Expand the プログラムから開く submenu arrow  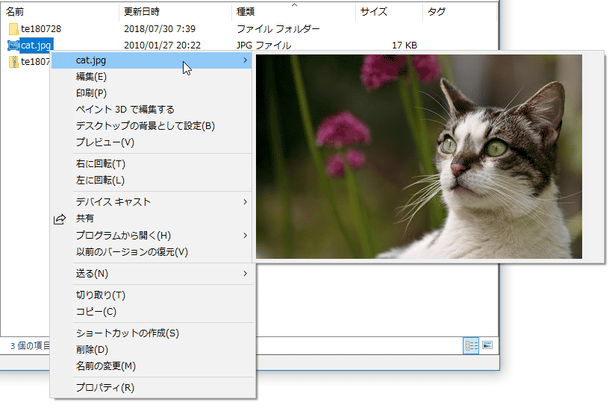click(245, 235)
